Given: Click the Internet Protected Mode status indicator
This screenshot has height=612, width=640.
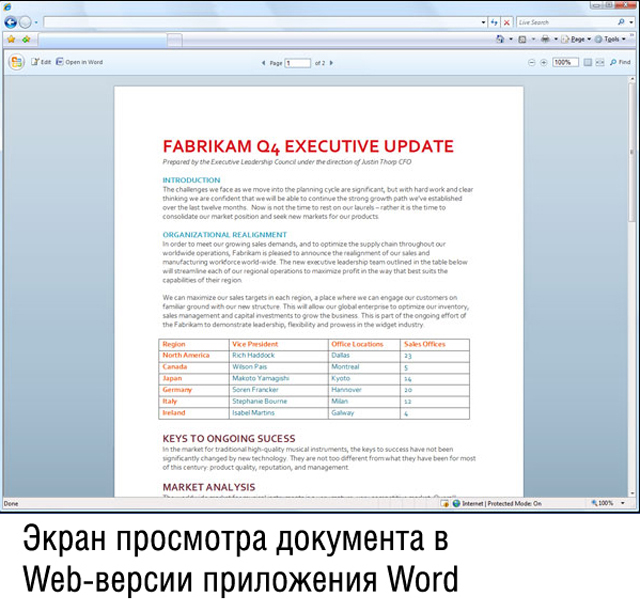Looking at the screenshot, I should point(496,503).
